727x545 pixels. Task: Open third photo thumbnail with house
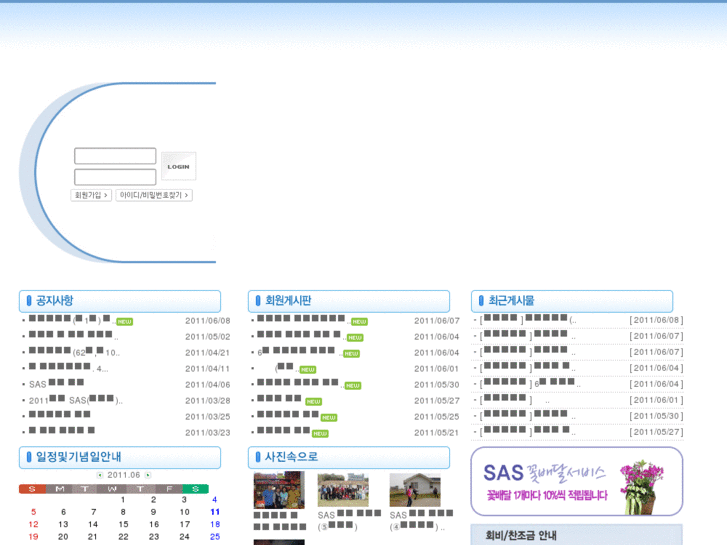click(415, 490)
